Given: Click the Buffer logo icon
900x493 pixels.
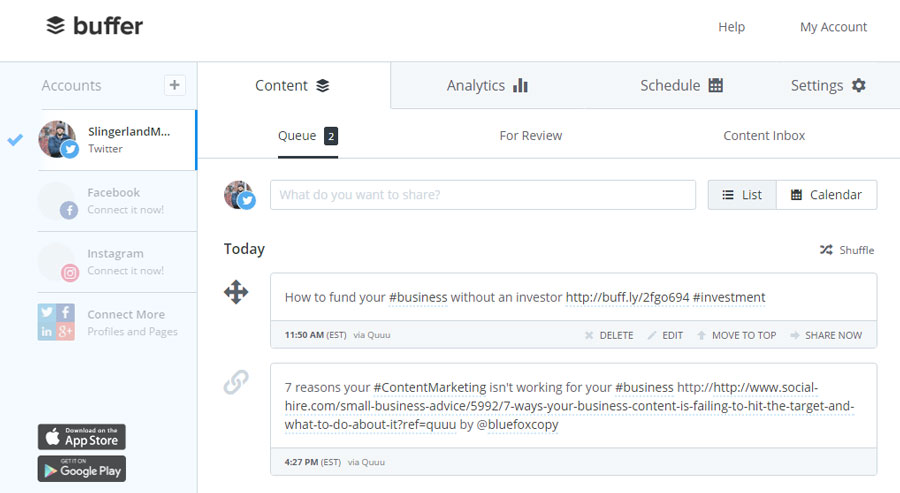Looking at the screenshot, I should (x=56, y=26).
